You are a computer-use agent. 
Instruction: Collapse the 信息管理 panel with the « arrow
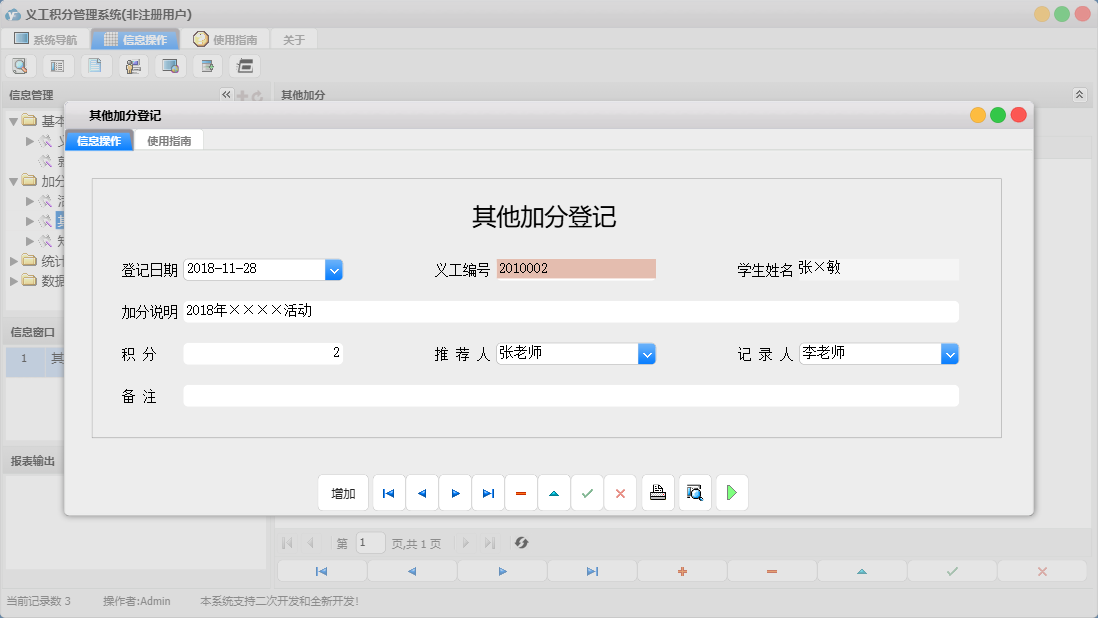point(226,94)
